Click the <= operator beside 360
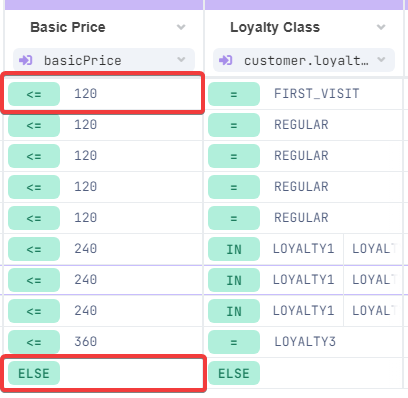The image size is (408, 398). (34, 342)
